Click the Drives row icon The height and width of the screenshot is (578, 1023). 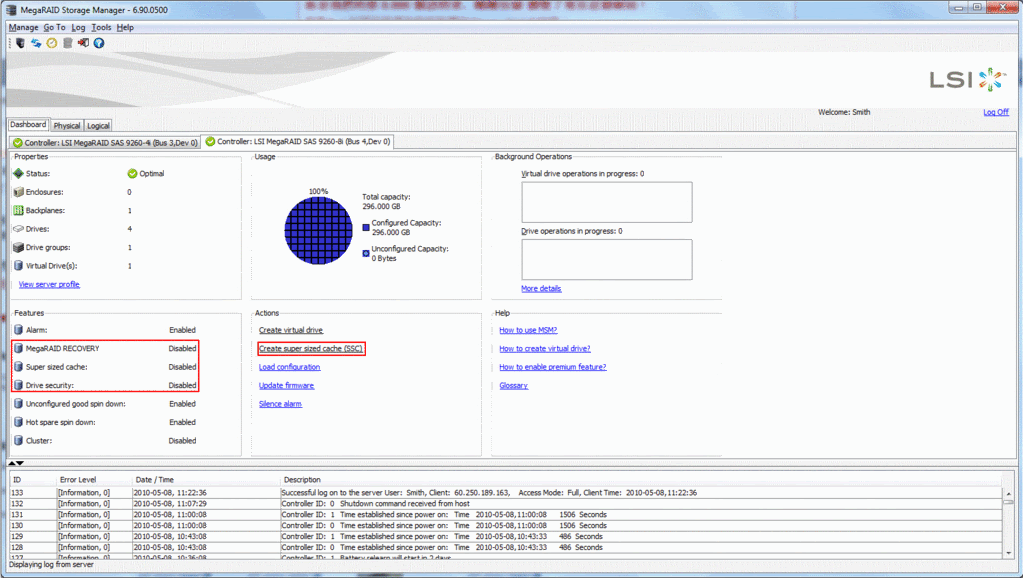[x=18, y=229]
